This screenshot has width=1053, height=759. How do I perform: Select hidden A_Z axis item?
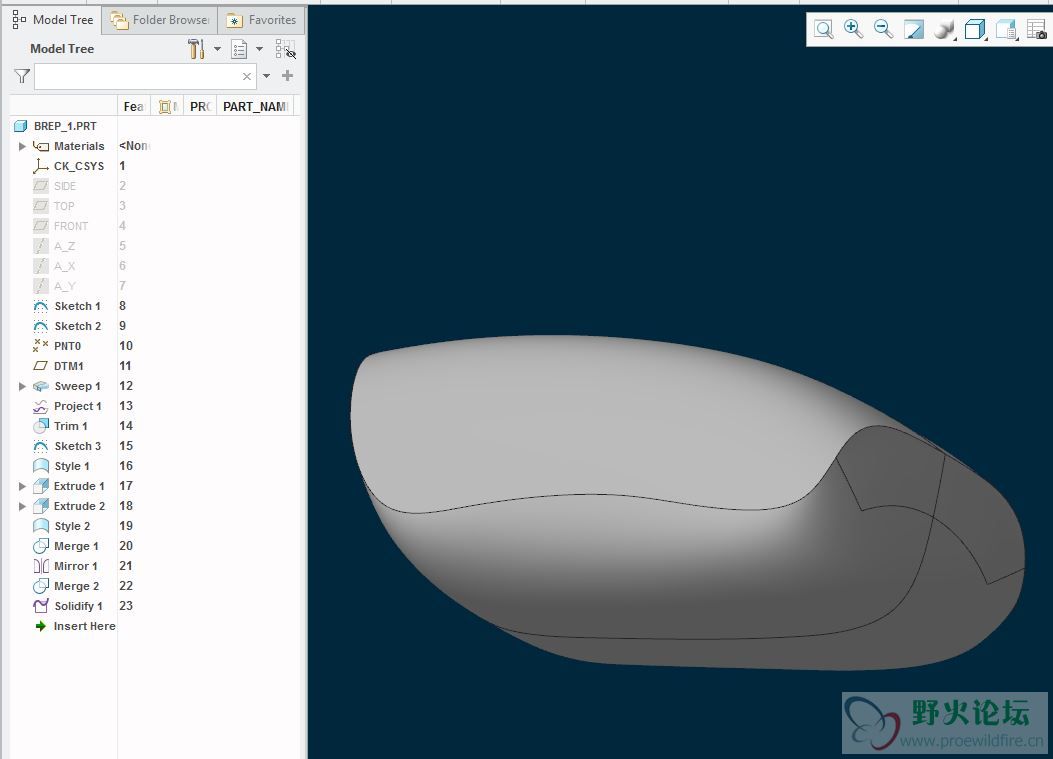[64, 247]
